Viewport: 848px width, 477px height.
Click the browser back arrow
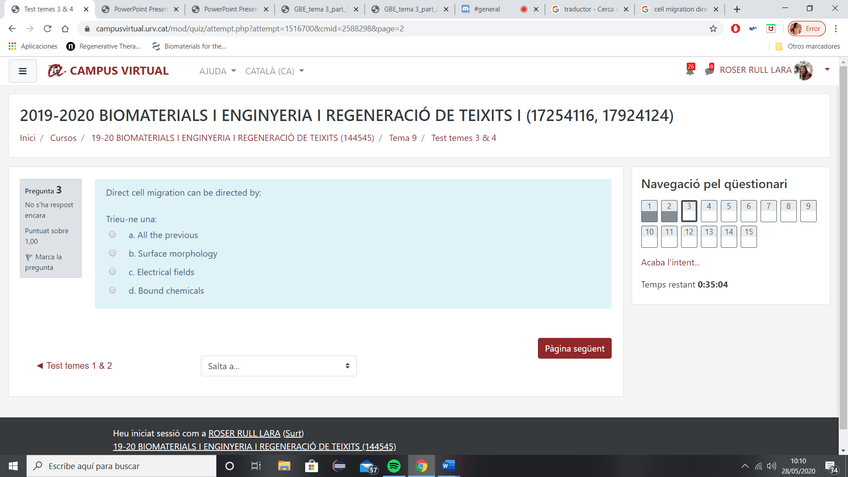pyautogui.click(x=12, y=29)
